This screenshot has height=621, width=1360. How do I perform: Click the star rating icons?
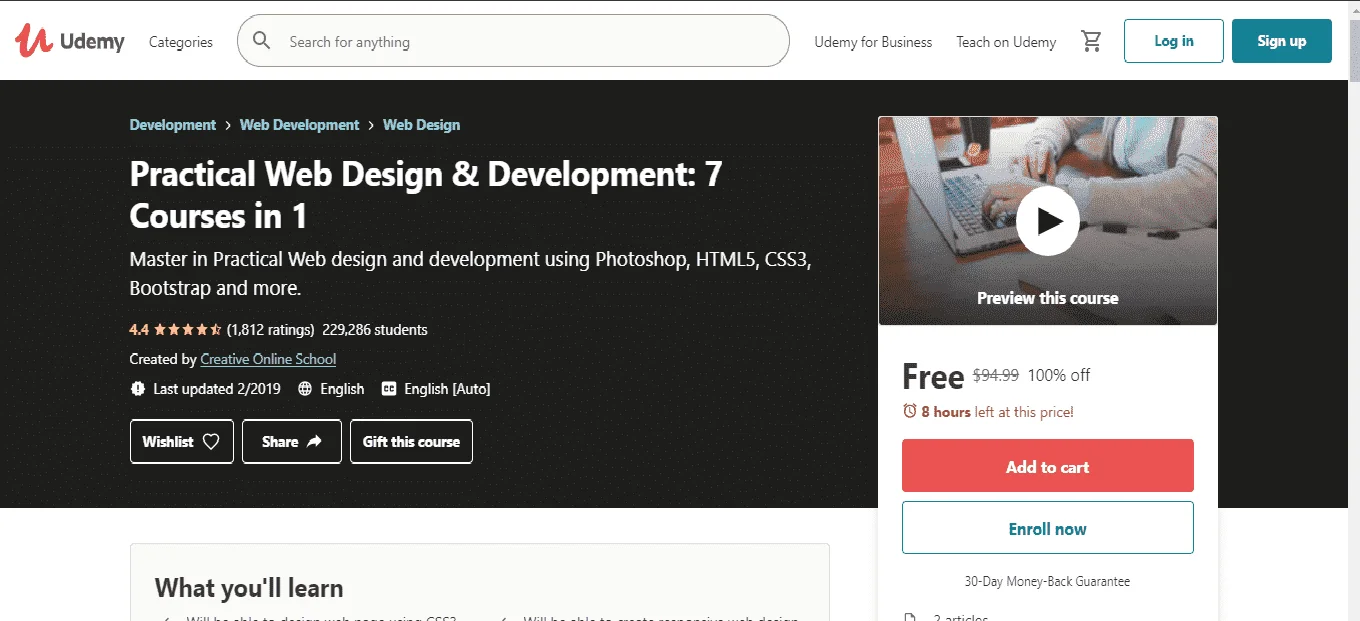187,329
